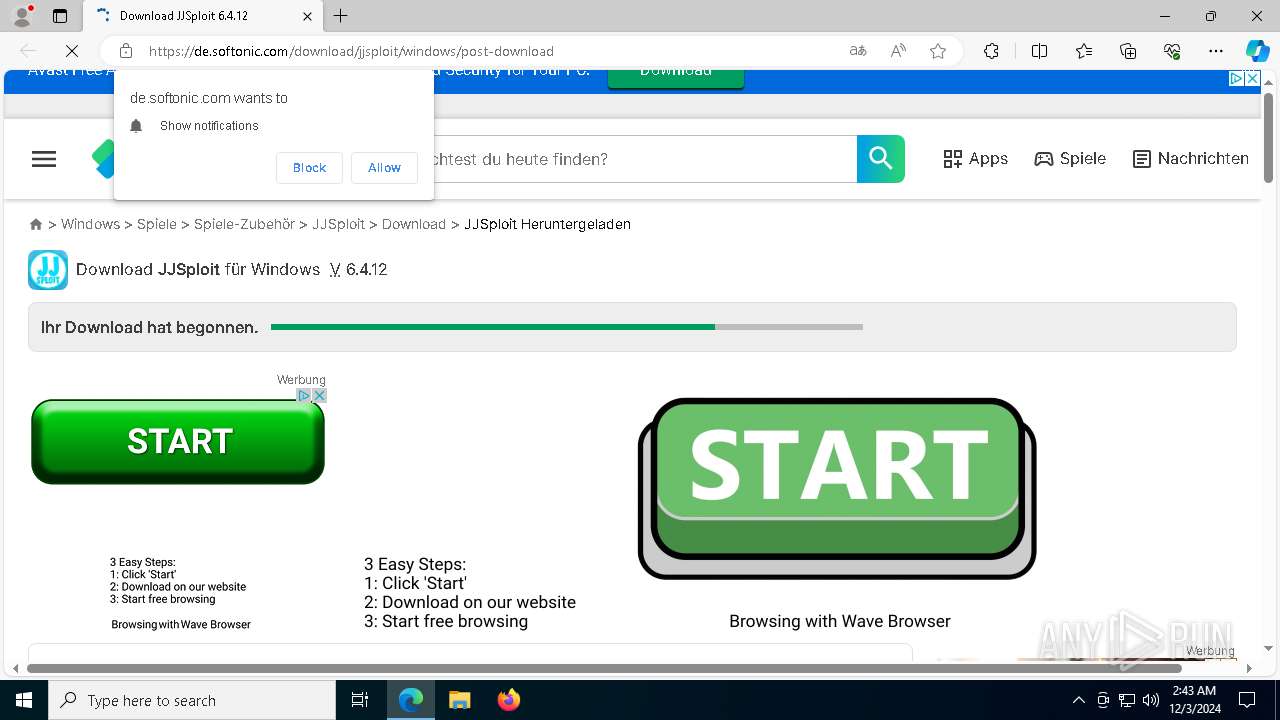Open Microsoft Edge from taskbar
The image size is (1280, 720).
[x=411, y=700]
